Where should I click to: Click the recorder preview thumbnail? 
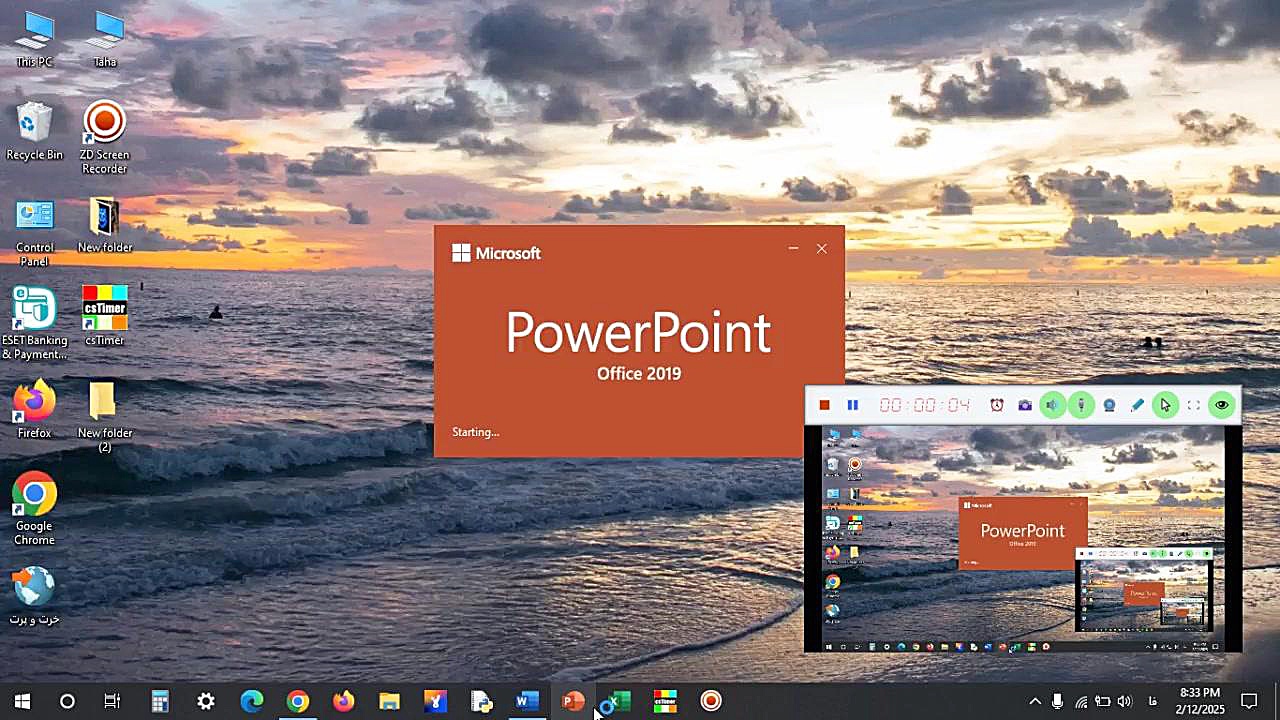tap(1022, 539)
